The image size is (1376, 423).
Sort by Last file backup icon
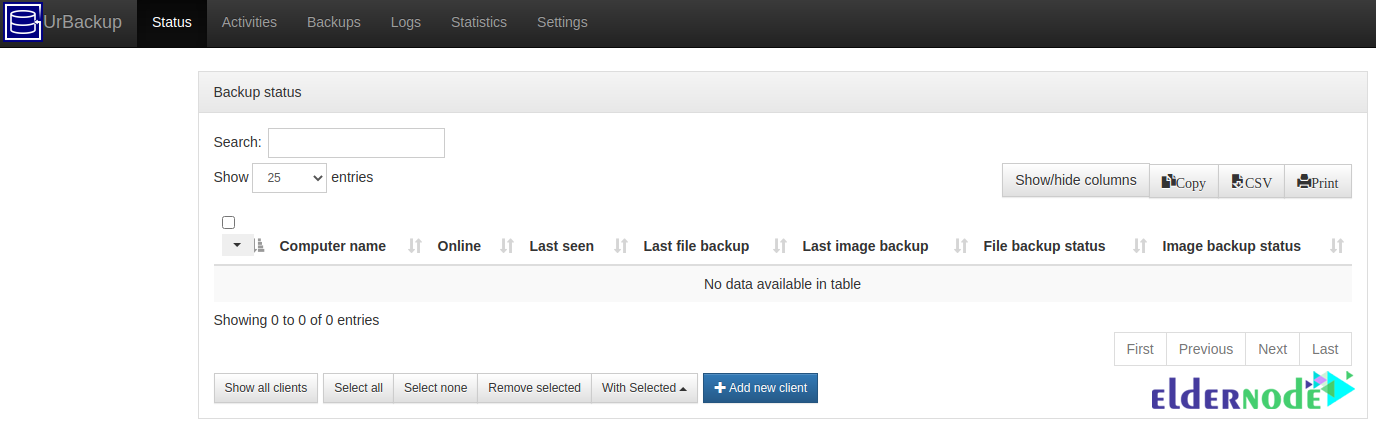tap(780, 246)
